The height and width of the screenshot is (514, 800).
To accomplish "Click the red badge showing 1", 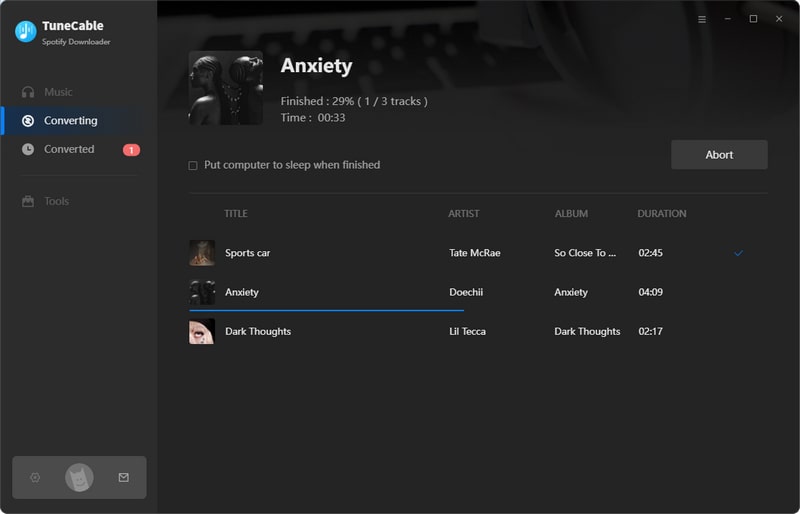I will [131, 150].
